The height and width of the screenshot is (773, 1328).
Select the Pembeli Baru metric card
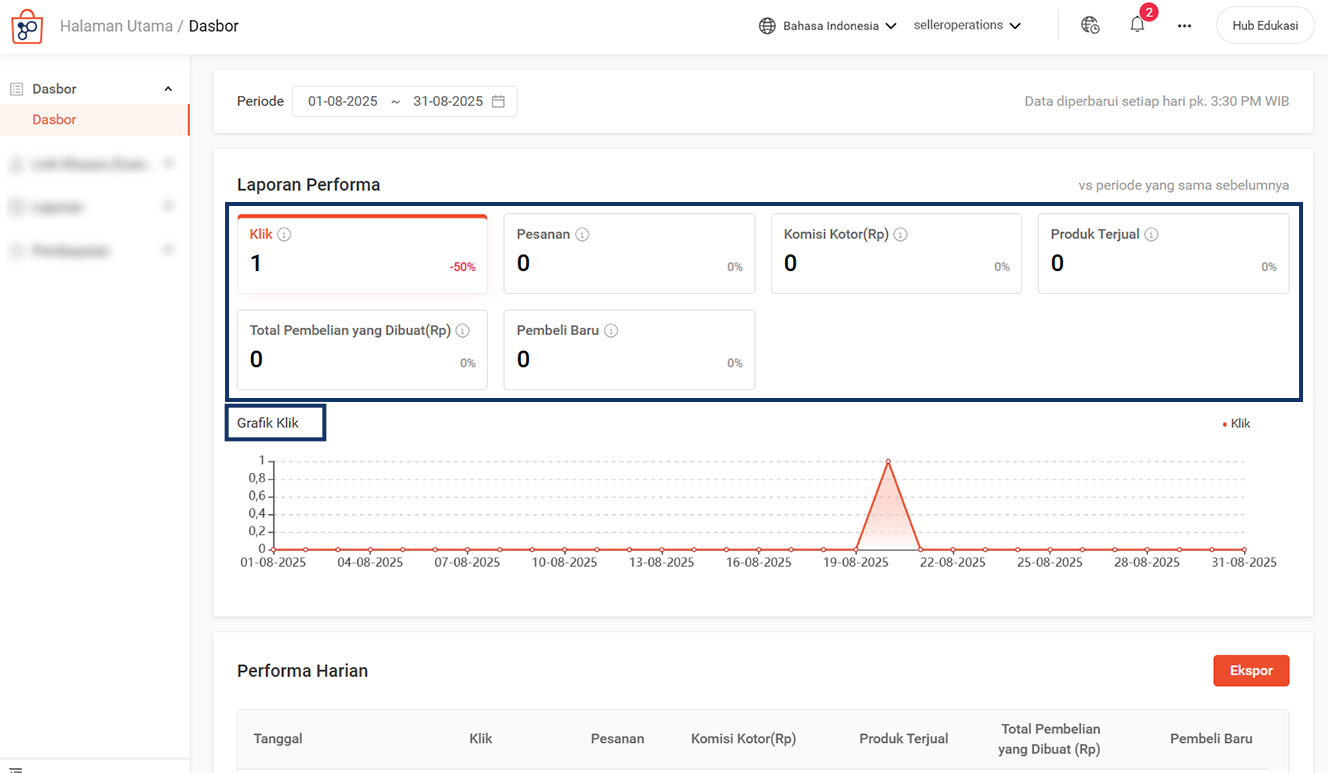point(629,349)
